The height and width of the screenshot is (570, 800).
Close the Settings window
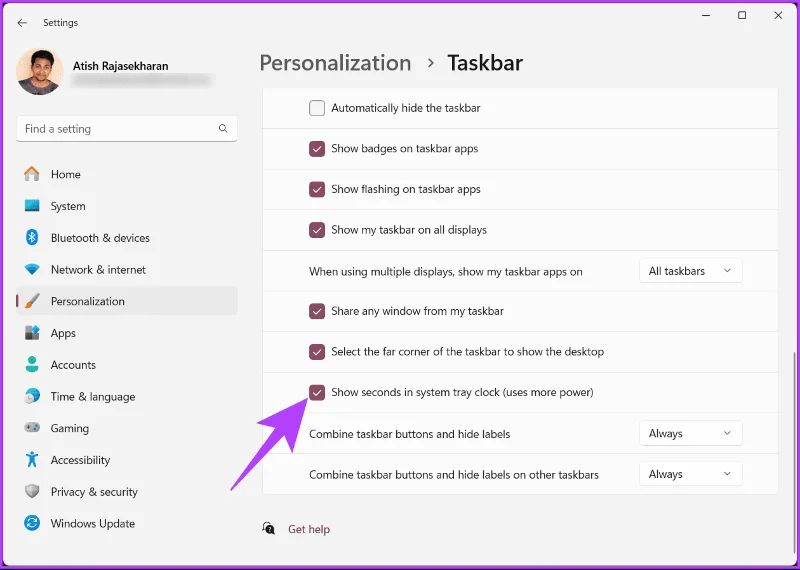(x=778, y=16)
